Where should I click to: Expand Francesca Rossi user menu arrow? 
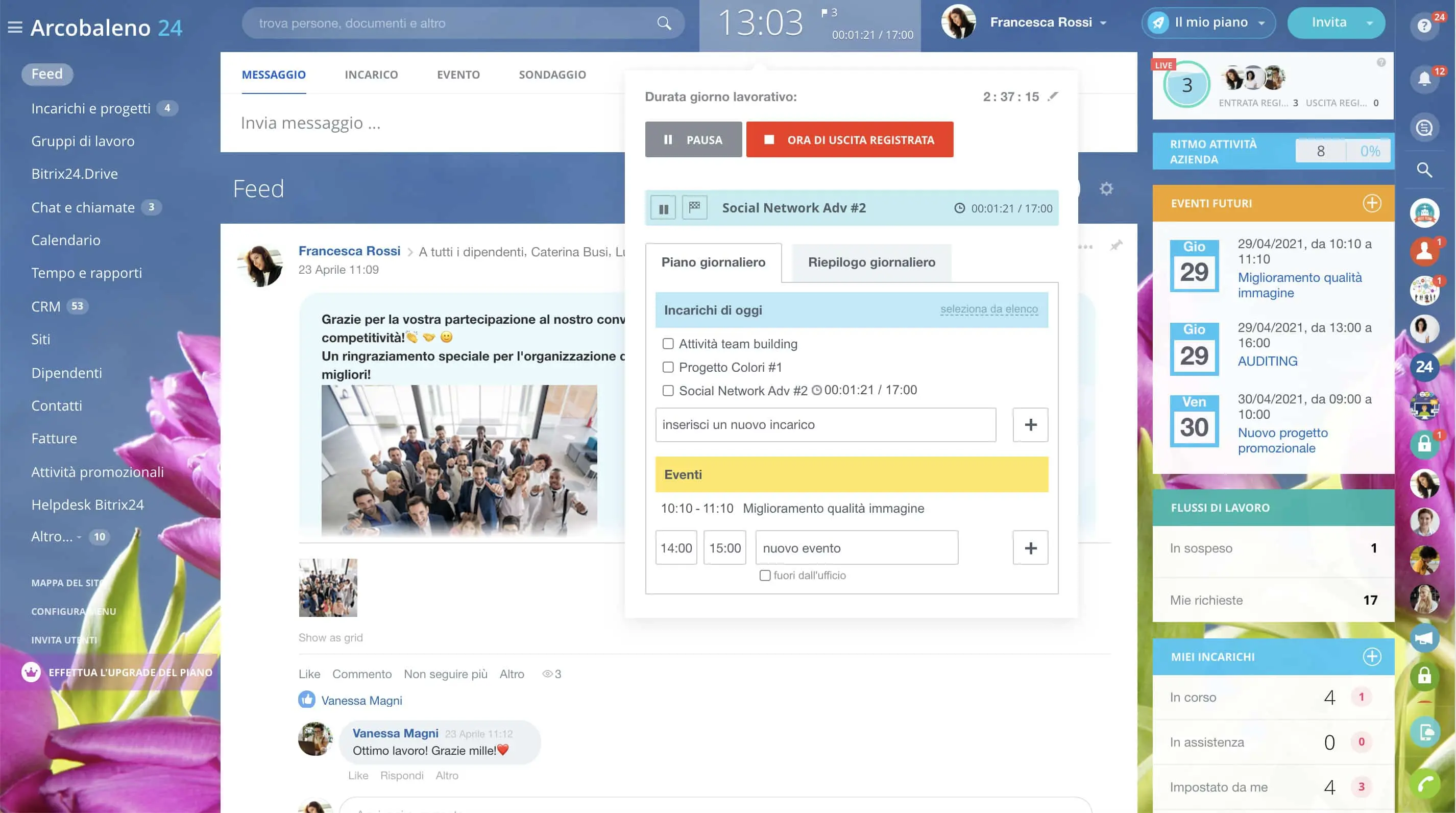pyautogui.click(x=1103, y=23)
